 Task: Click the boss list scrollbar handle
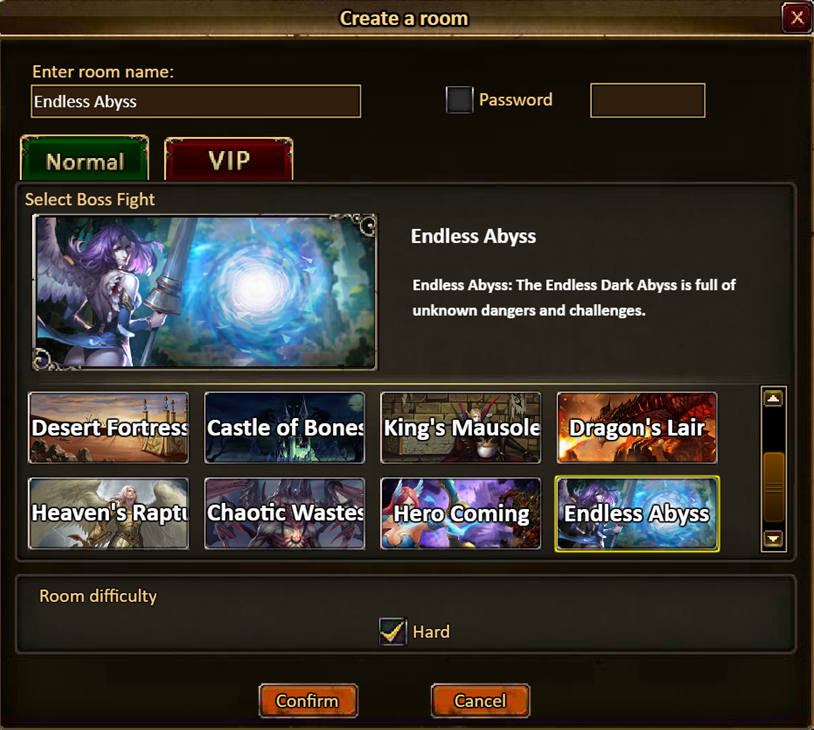[x=774, y=486]
